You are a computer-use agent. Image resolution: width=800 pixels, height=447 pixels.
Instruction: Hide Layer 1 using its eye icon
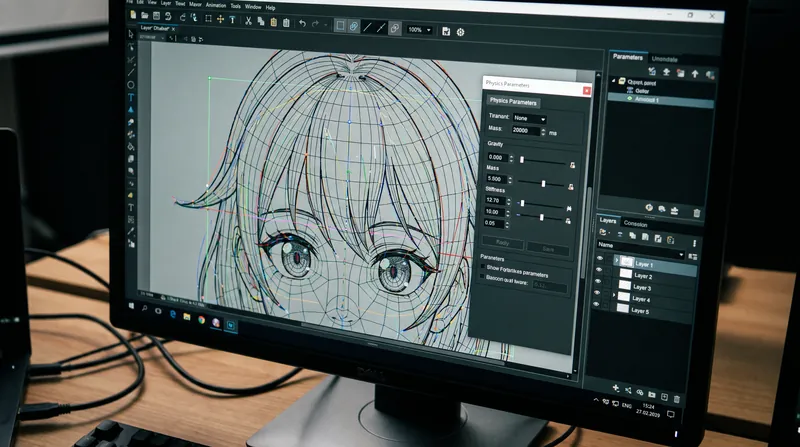(599, 259)
